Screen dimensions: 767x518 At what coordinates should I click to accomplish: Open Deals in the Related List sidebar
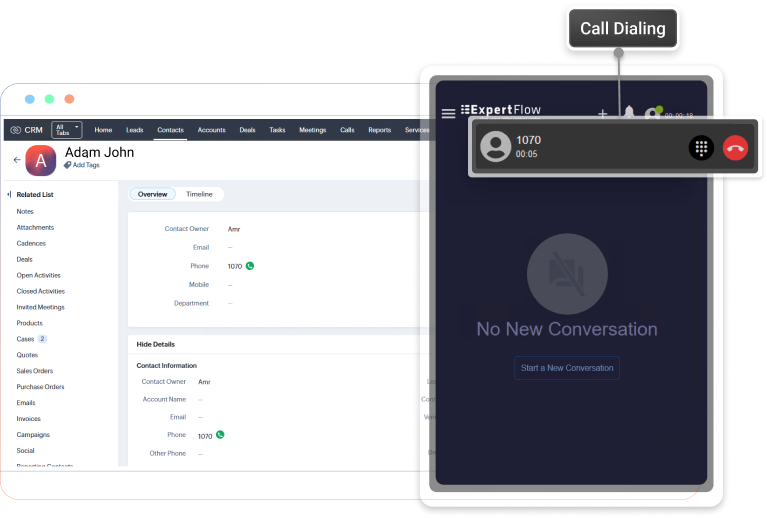24,259
